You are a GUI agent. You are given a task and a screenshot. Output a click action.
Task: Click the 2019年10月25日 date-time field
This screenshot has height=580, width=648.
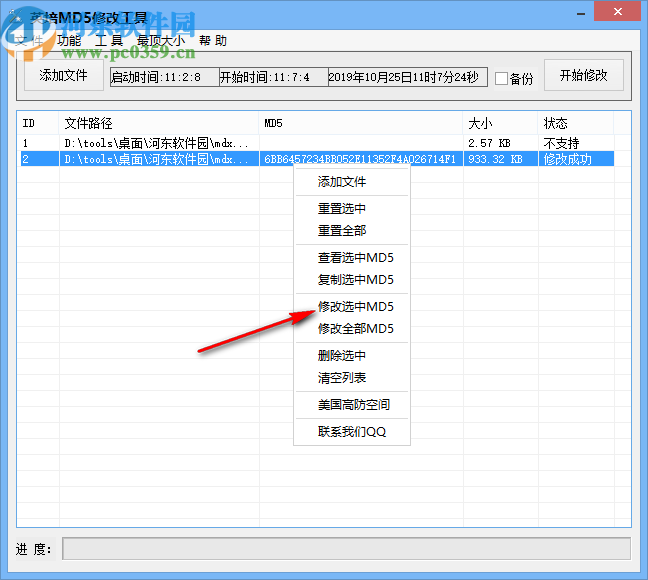(x=407, y=77)
